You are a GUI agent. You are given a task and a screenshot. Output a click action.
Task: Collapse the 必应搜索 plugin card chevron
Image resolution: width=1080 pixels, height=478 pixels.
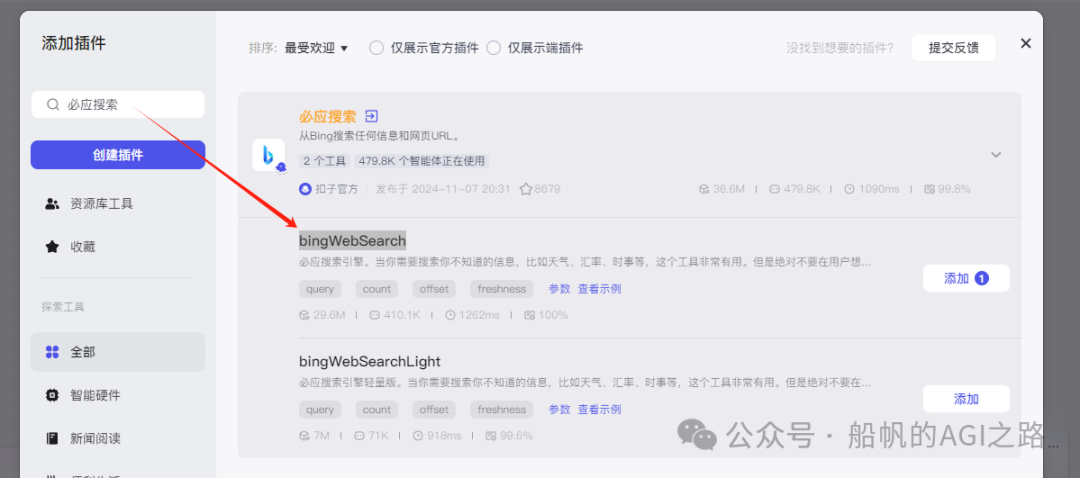[996, 155]
